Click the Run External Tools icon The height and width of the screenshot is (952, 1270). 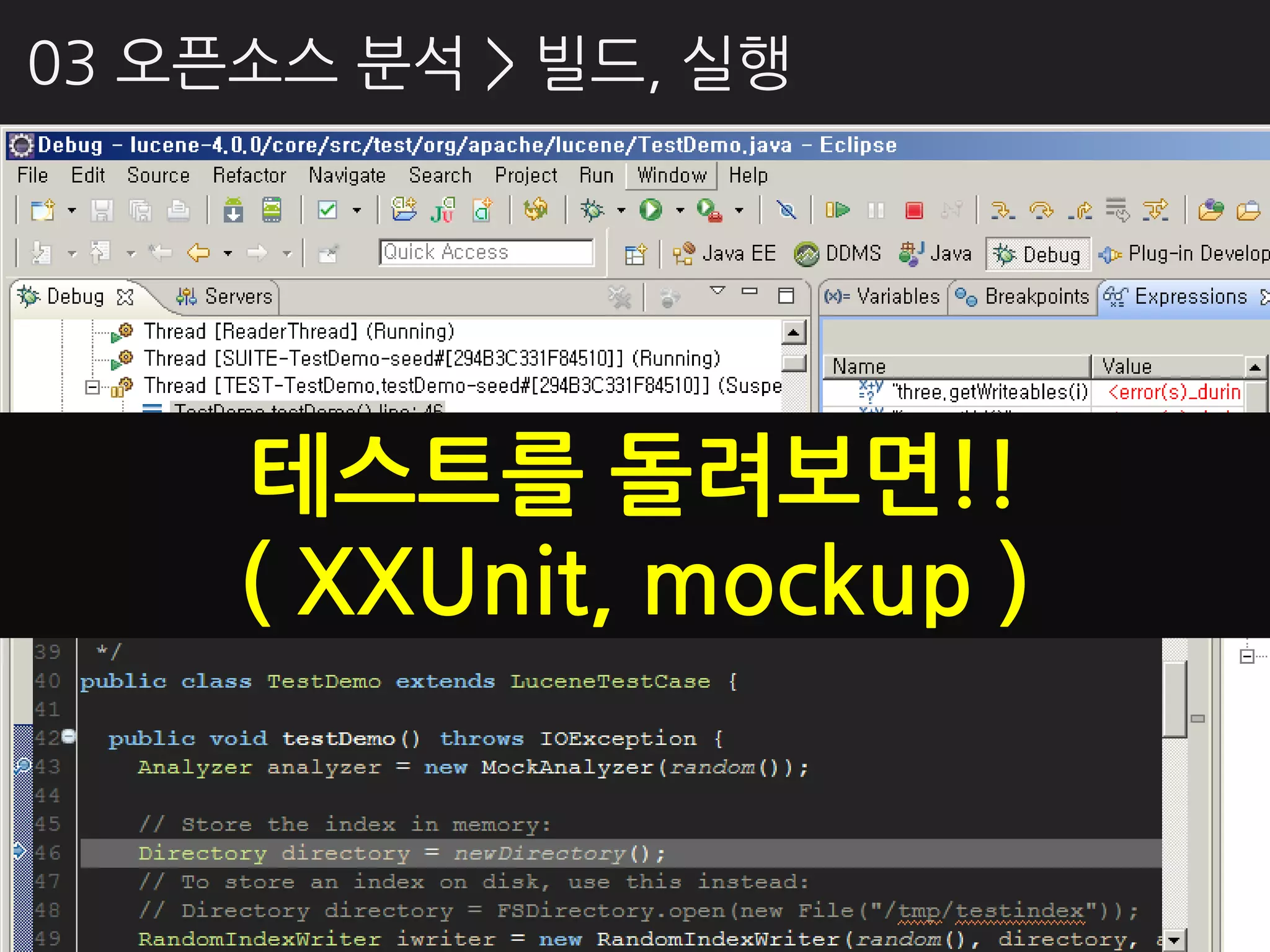pyautogui.click(x=709, y=210)
